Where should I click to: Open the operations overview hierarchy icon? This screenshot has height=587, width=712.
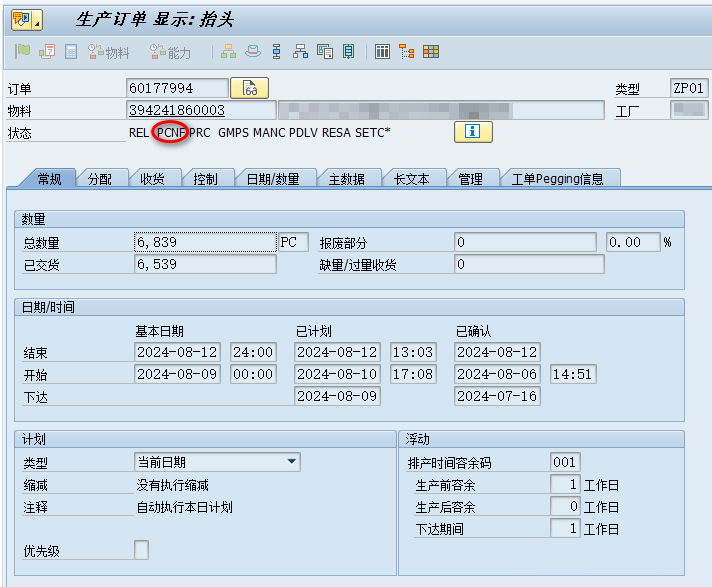[229, 52]
